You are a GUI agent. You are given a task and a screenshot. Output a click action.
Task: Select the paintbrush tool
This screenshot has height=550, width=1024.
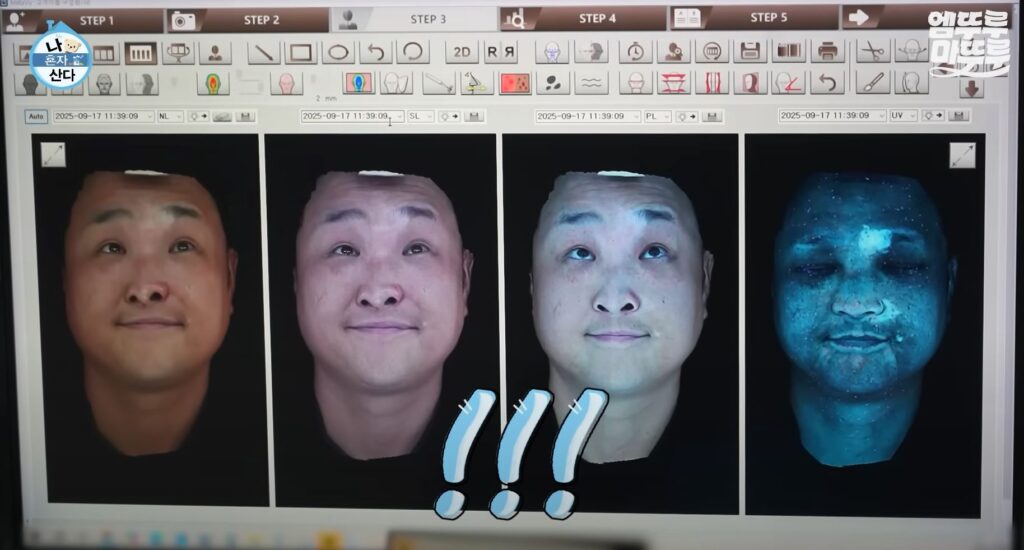click(x=873, y=83)
